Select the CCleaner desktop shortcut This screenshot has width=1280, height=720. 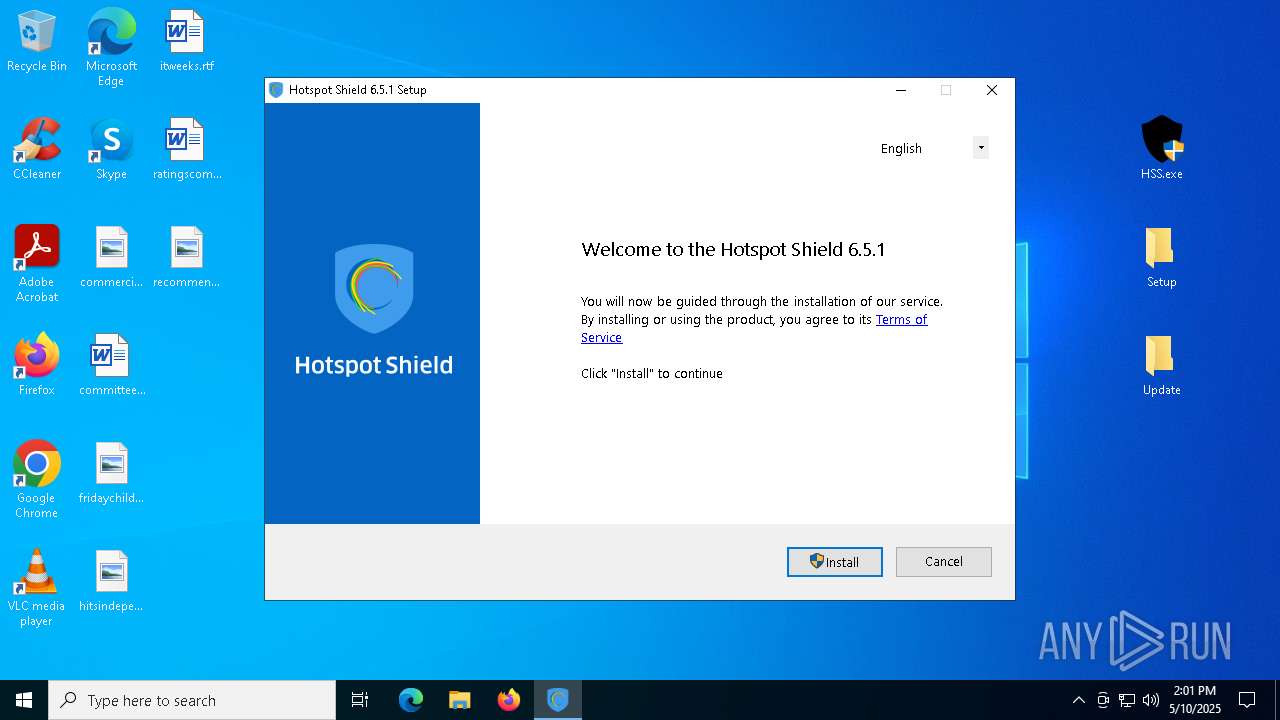coord(37,150)
